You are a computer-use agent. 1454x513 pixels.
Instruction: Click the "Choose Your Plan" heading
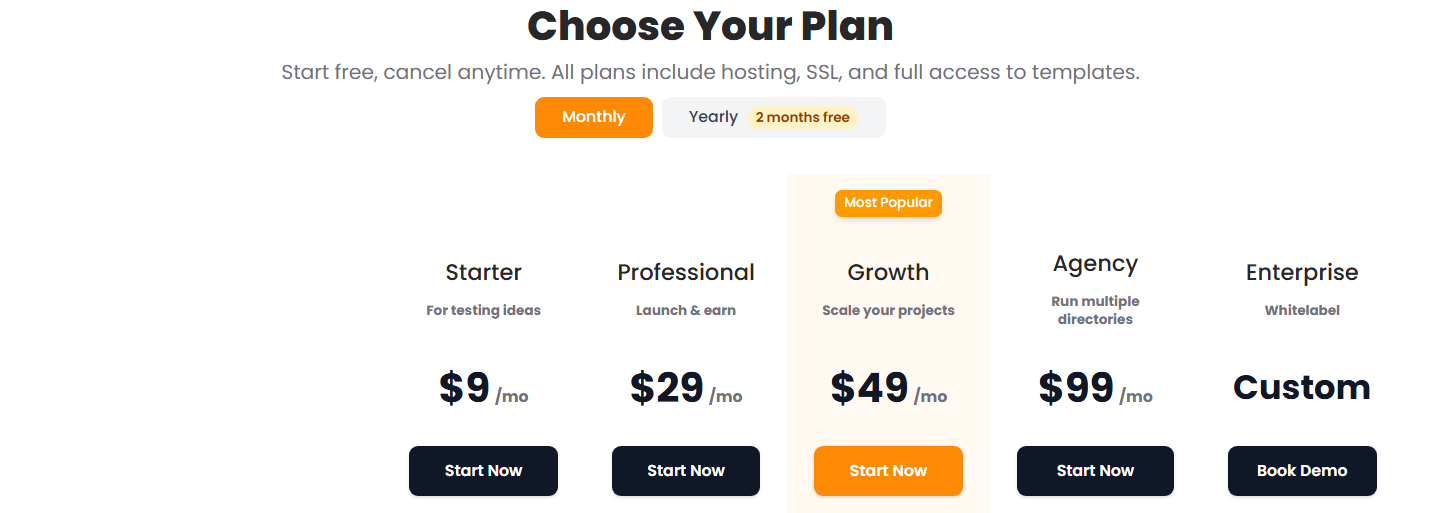coord(710,26)
